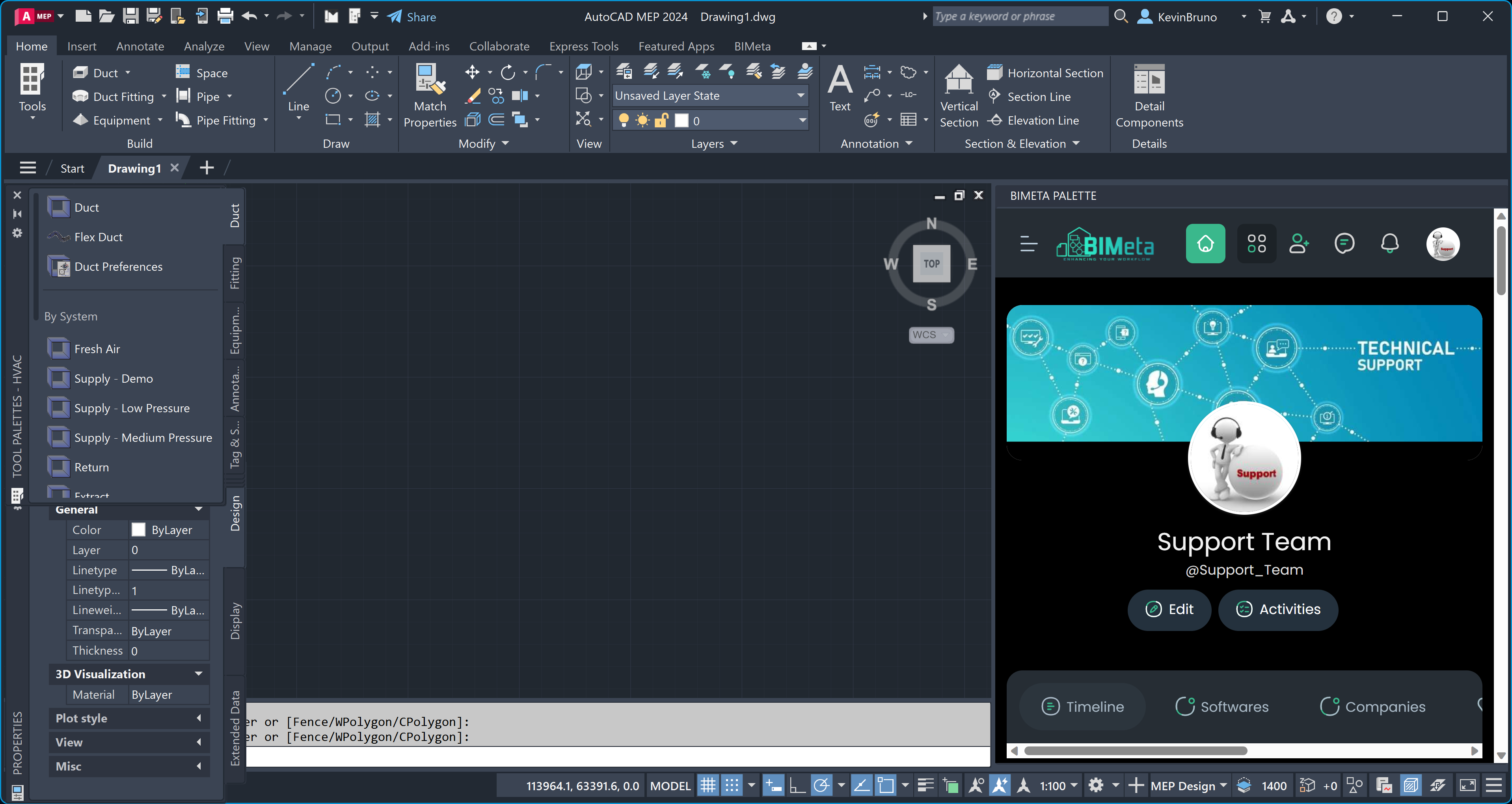Click the Activities button
Viewport: 1512px width, 804px height.
[x=1278, y=610]
